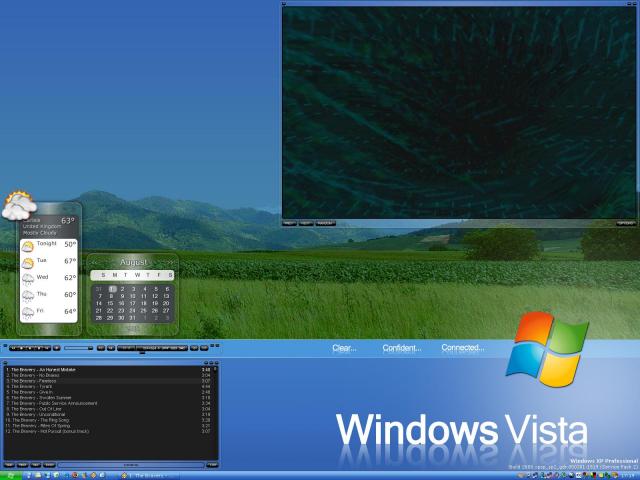
Task: Select track 6 Swollen Summer in playlist
Action: pyautogui.click(x=108, y=398)
